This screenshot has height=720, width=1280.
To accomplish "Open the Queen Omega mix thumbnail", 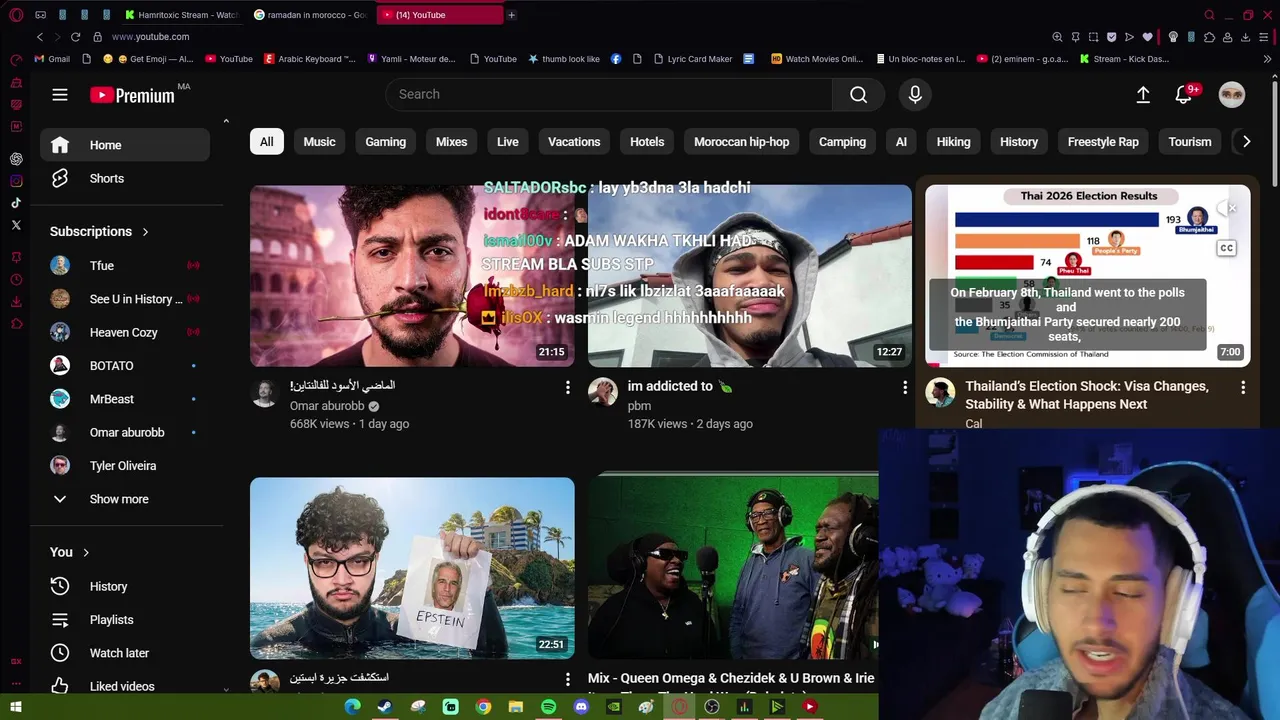I will (733, 568).
